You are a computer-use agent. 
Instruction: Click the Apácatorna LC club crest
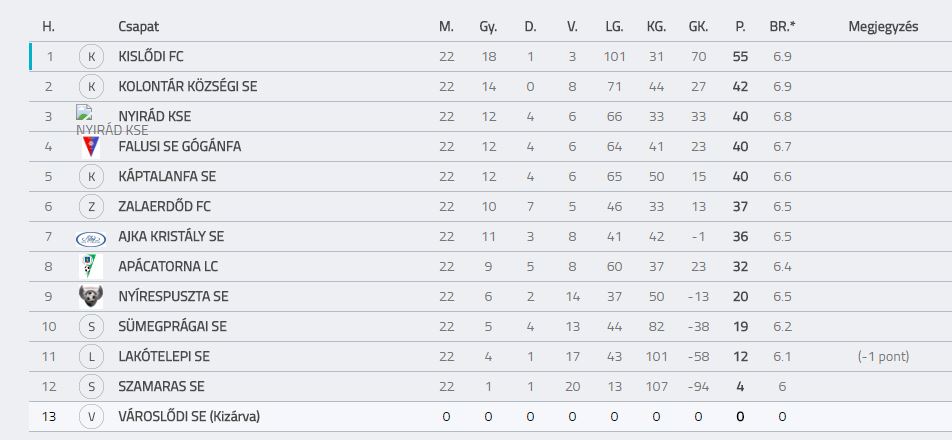tap(91, 266)
